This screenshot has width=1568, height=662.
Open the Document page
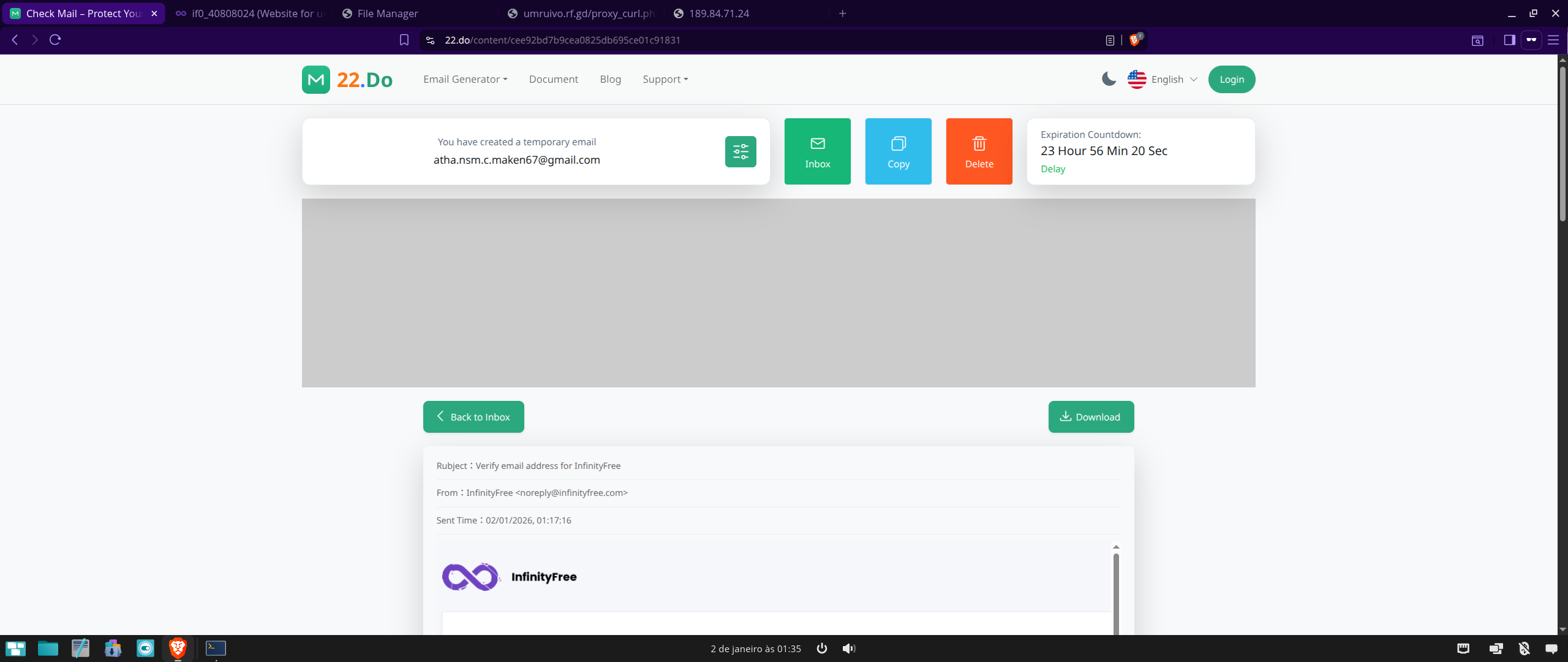(554, 79)
